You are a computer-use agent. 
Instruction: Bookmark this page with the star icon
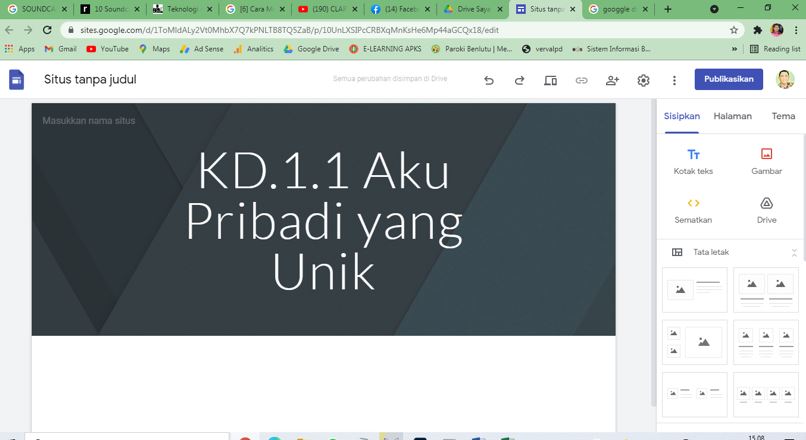click(x=734, y=30)
